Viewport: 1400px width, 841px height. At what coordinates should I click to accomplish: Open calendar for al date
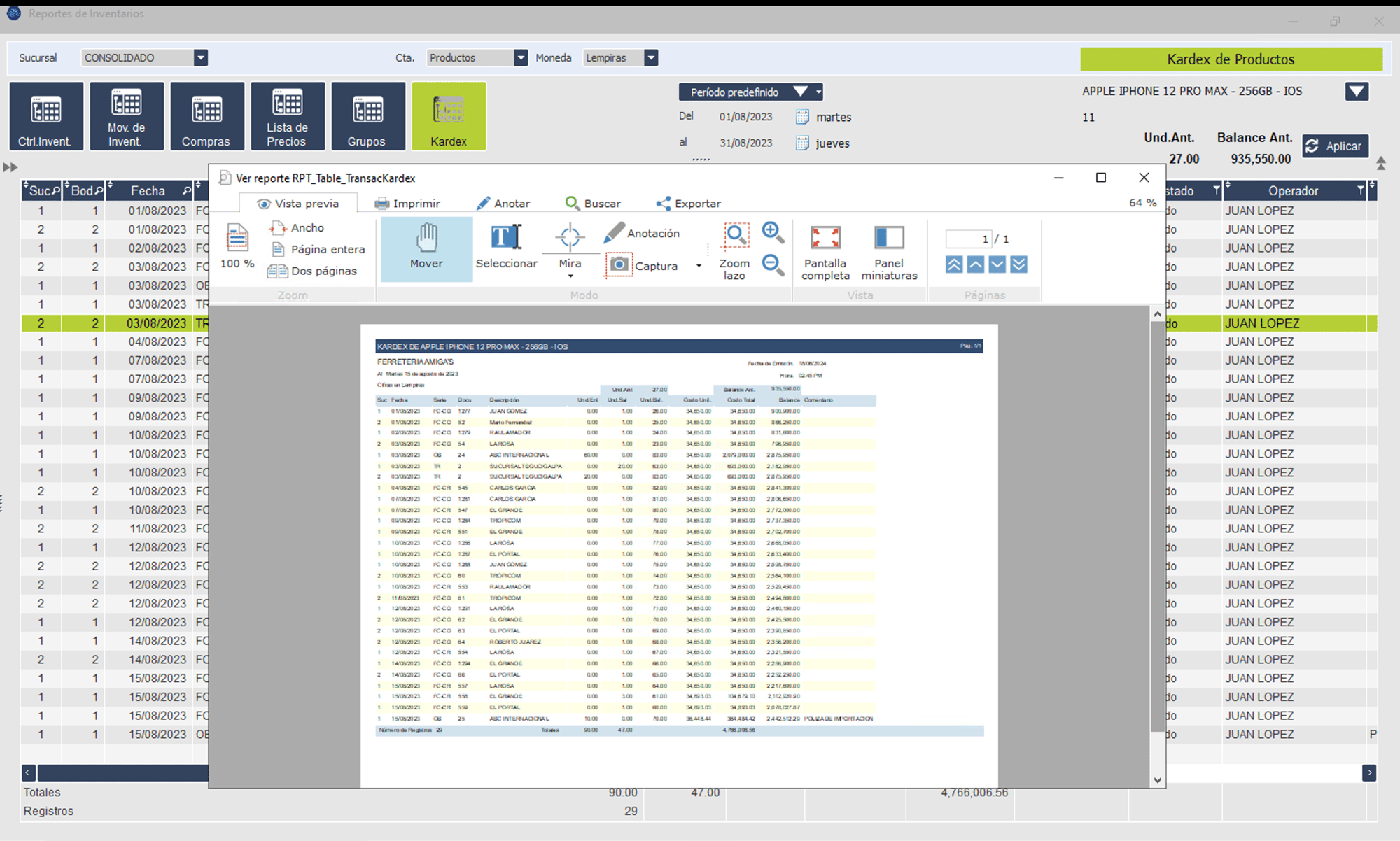[x=802, y=143]
